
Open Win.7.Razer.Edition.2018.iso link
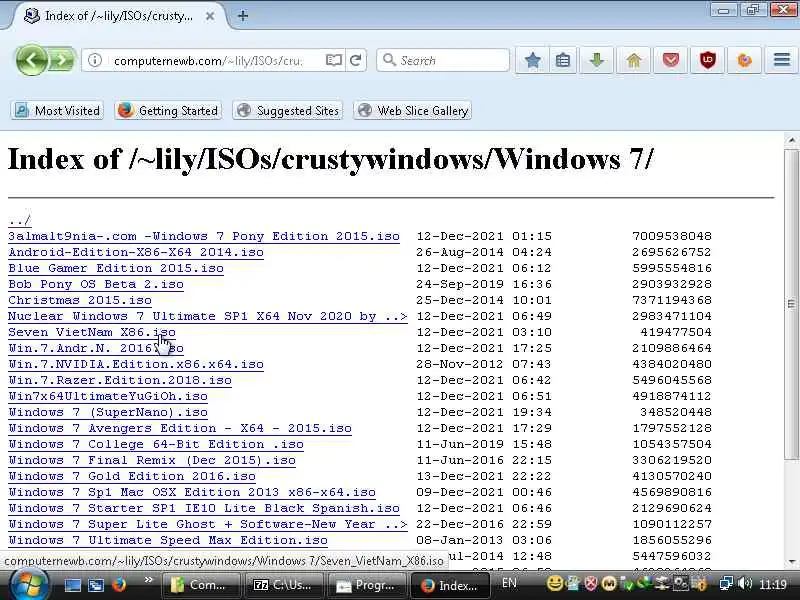tap(120, 380)
